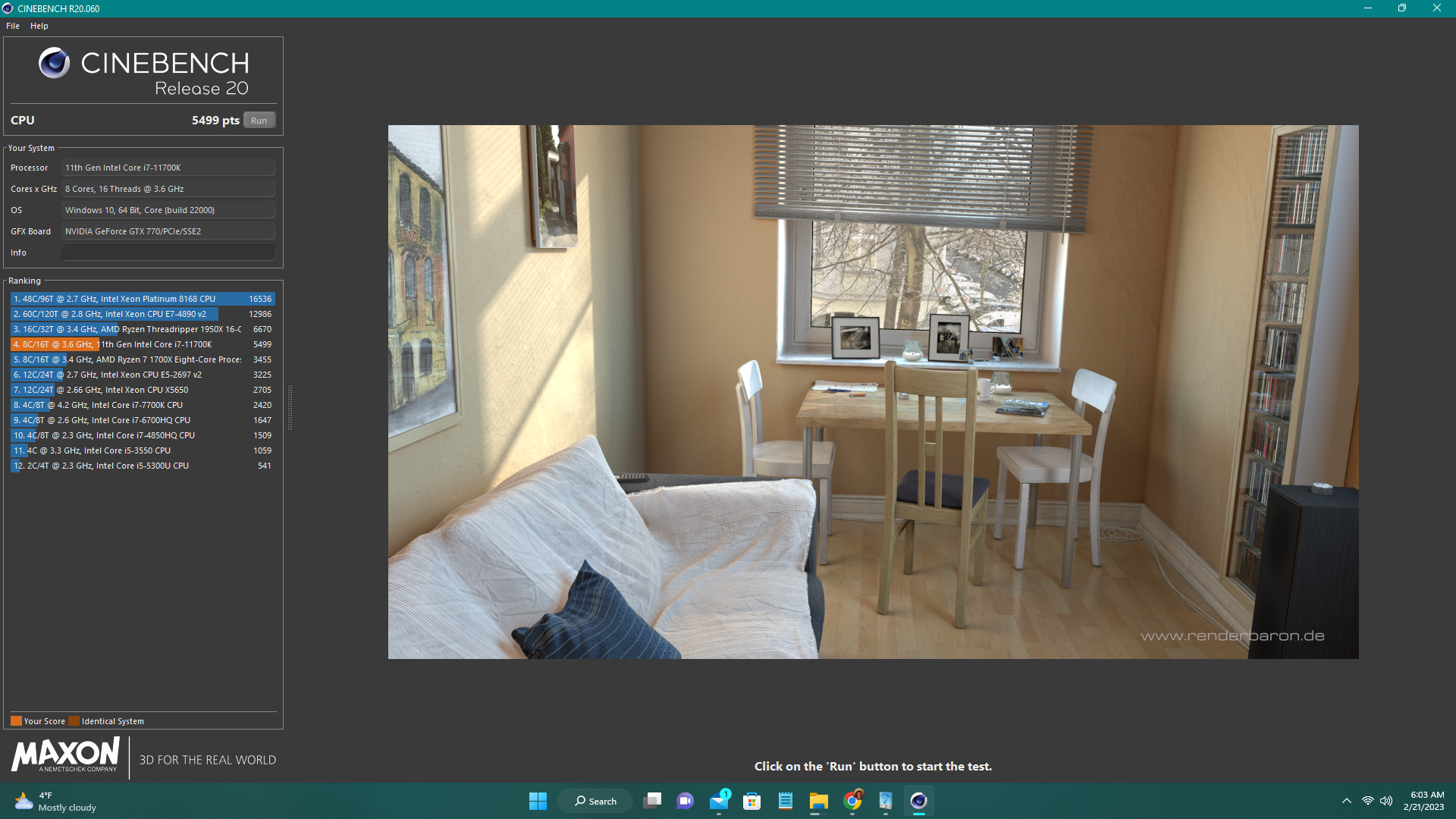1456x819 pixels.
Task: Select ranking row Intel Xeon CPU E7-4890 v2
Action: pos(143,314)
